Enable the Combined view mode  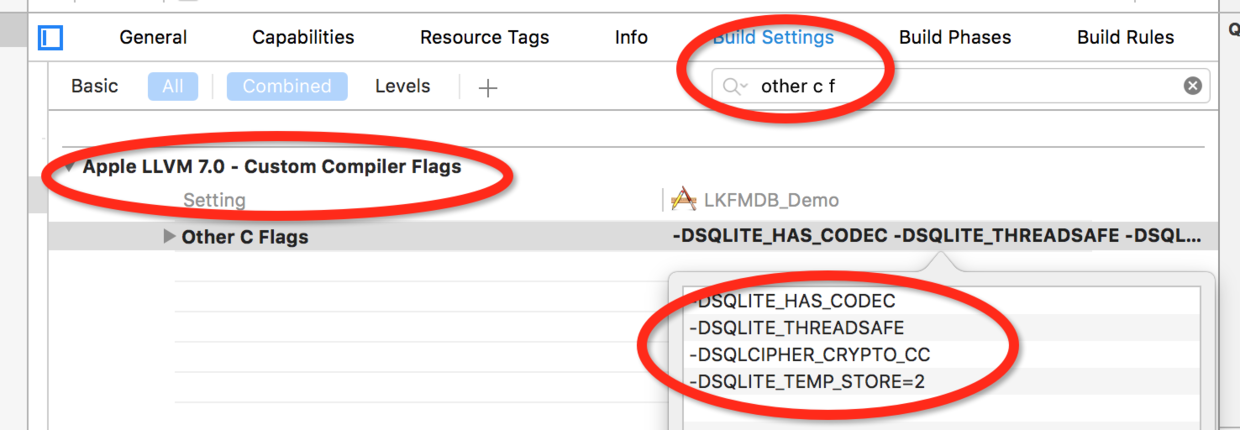pyautogui.click(x=287, y=86)
